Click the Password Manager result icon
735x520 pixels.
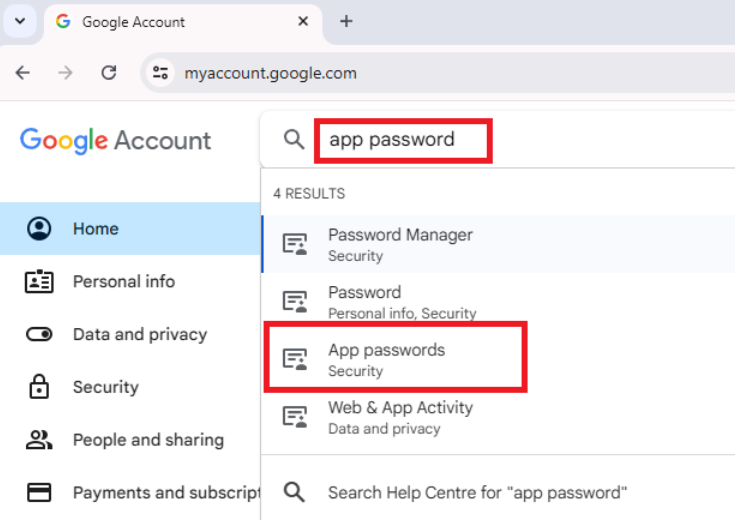point(295,244)
